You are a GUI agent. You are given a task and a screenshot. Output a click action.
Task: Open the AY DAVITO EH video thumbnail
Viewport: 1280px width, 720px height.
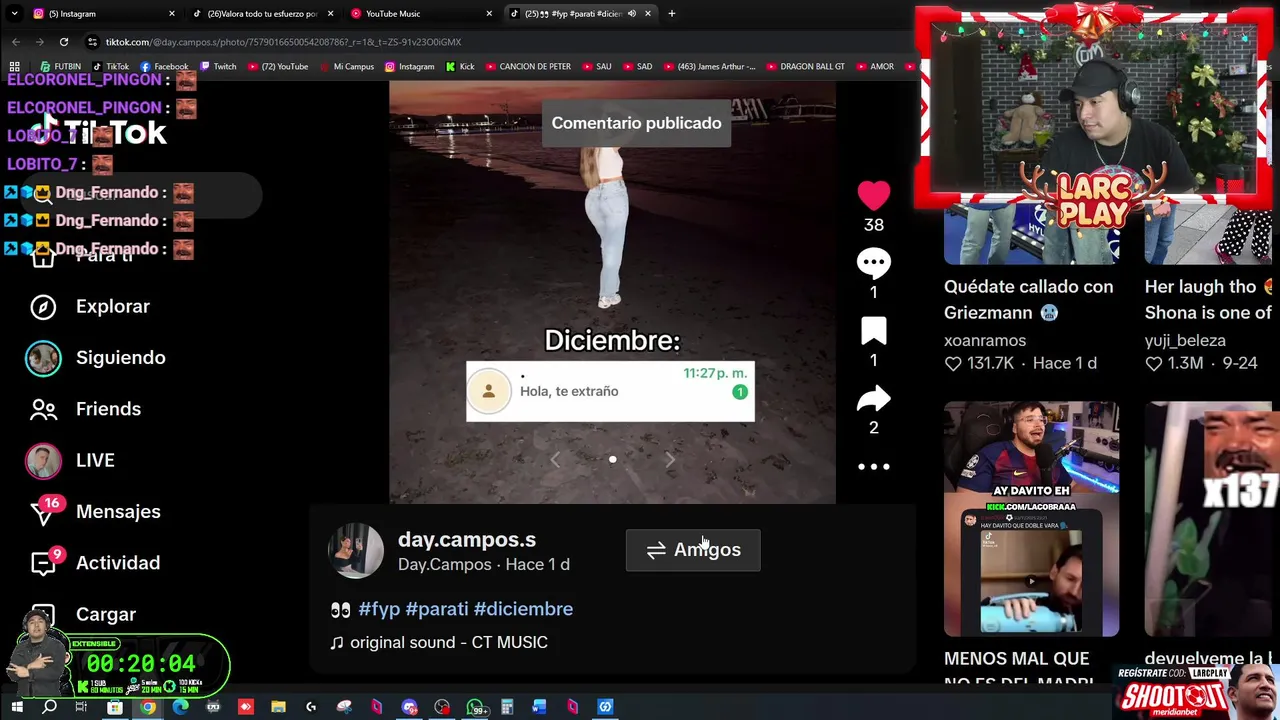click(x=1031, y=519)
